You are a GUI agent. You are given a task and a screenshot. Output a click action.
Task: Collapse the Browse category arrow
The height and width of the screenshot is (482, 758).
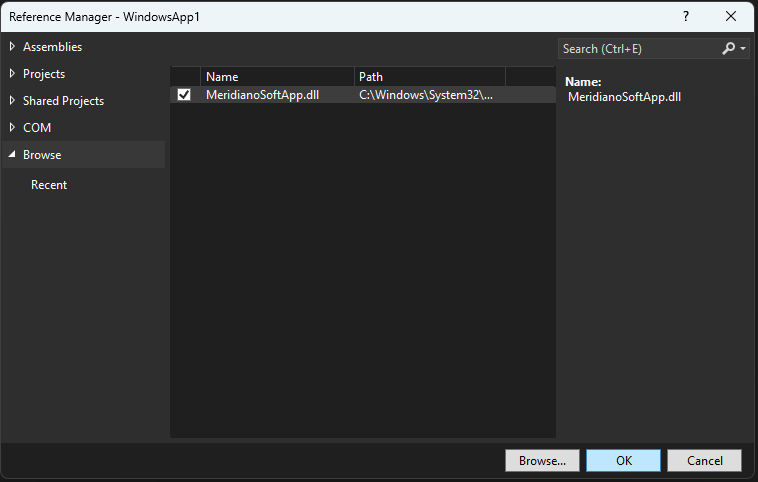coord(13,154)
